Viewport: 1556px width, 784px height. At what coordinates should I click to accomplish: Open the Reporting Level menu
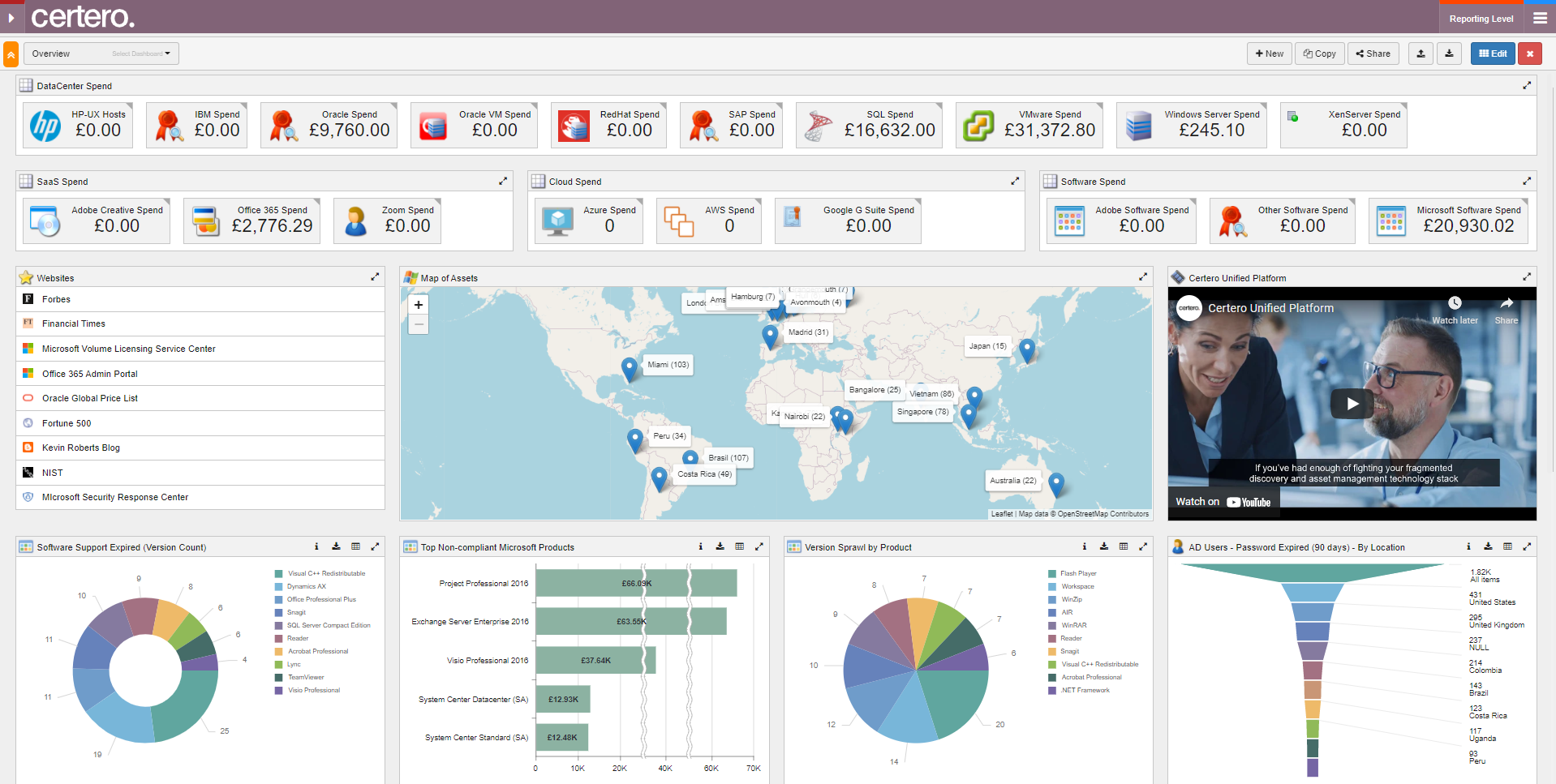pos(1481,19)
